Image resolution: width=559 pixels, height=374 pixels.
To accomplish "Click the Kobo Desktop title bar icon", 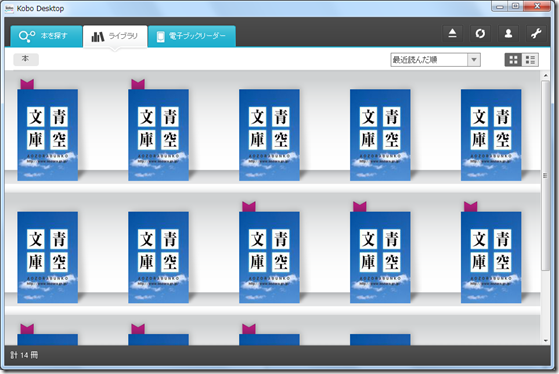I will pos(9,9).
